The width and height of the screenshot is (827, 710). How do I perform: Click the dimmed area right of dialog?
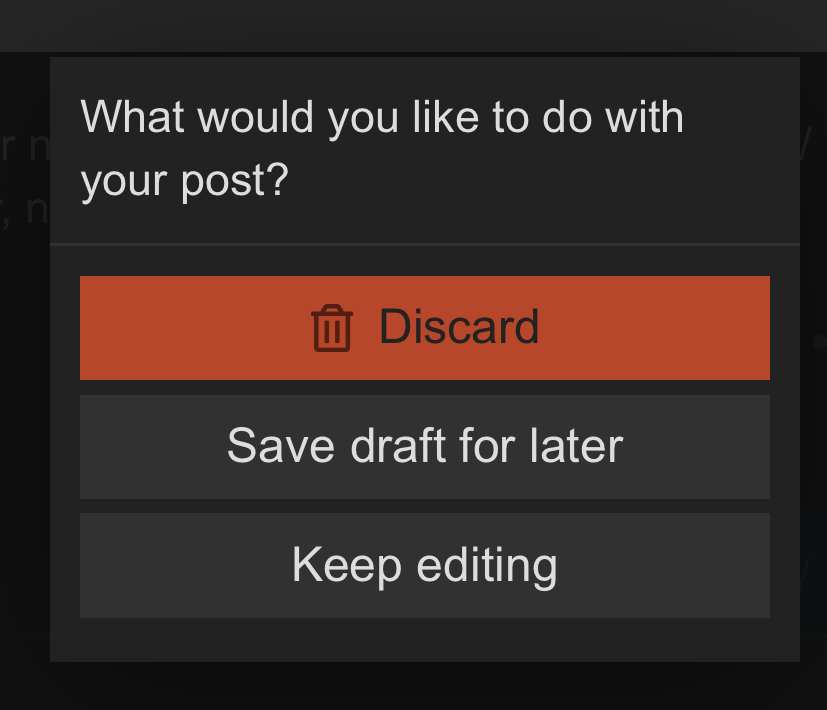[x=813, y=450]
